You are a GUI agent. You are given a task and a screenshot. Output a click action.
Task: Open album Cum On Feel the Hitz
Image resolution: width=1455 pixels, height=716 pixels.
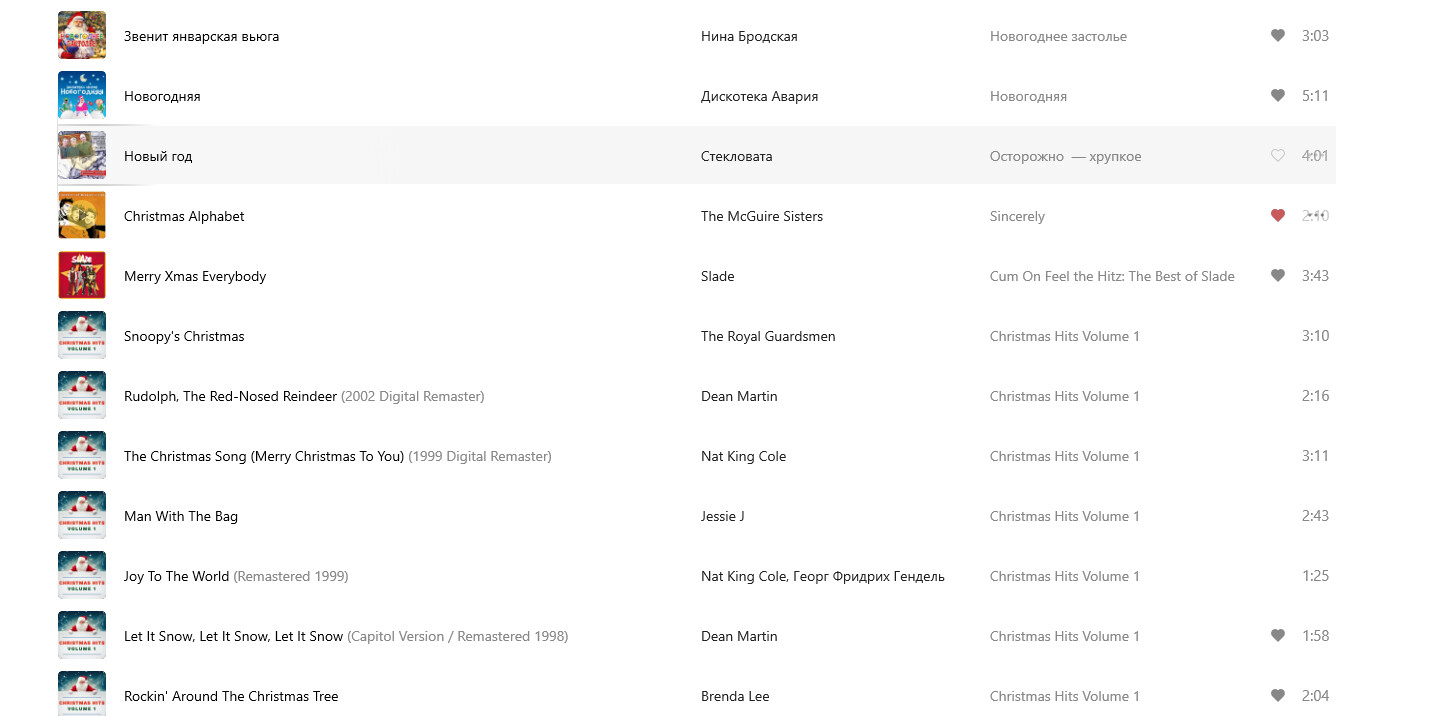[1111, 277]
